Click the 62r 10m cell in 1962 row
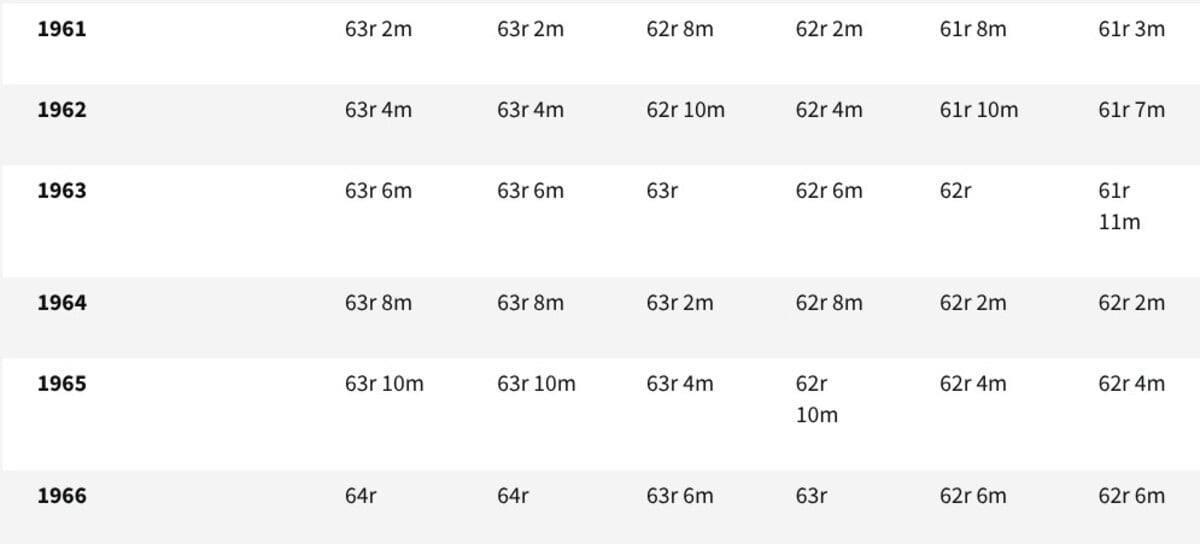Viewport: 1200px width, 544px height. 685,110
